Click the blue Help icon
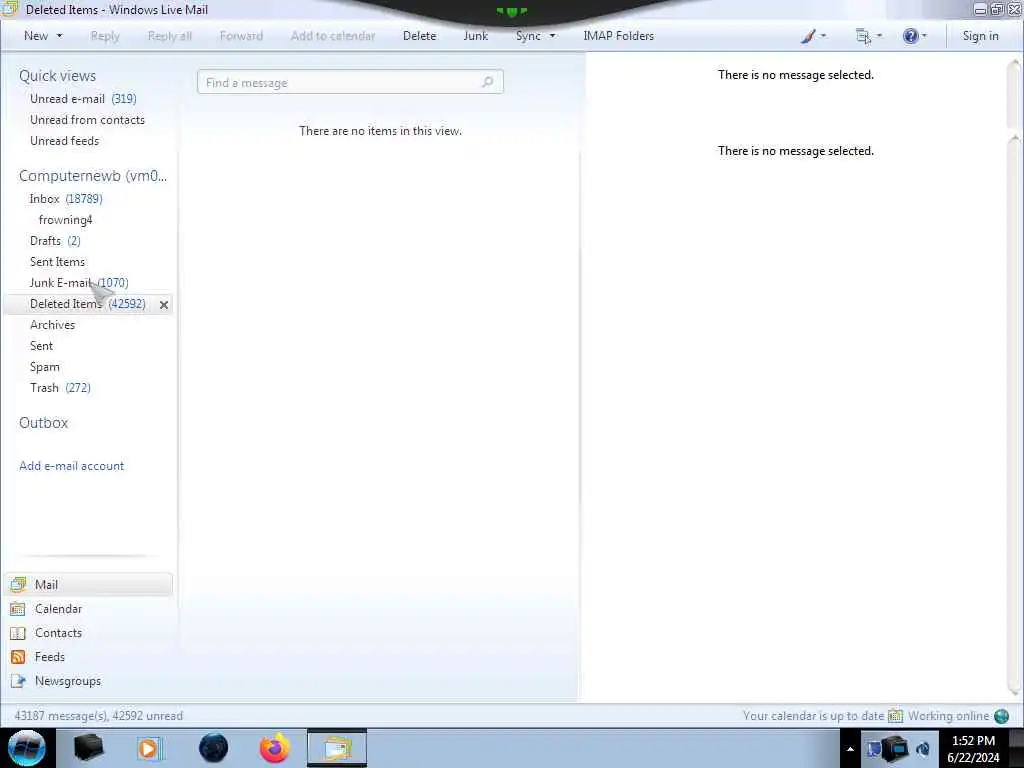 pos(910,36)
